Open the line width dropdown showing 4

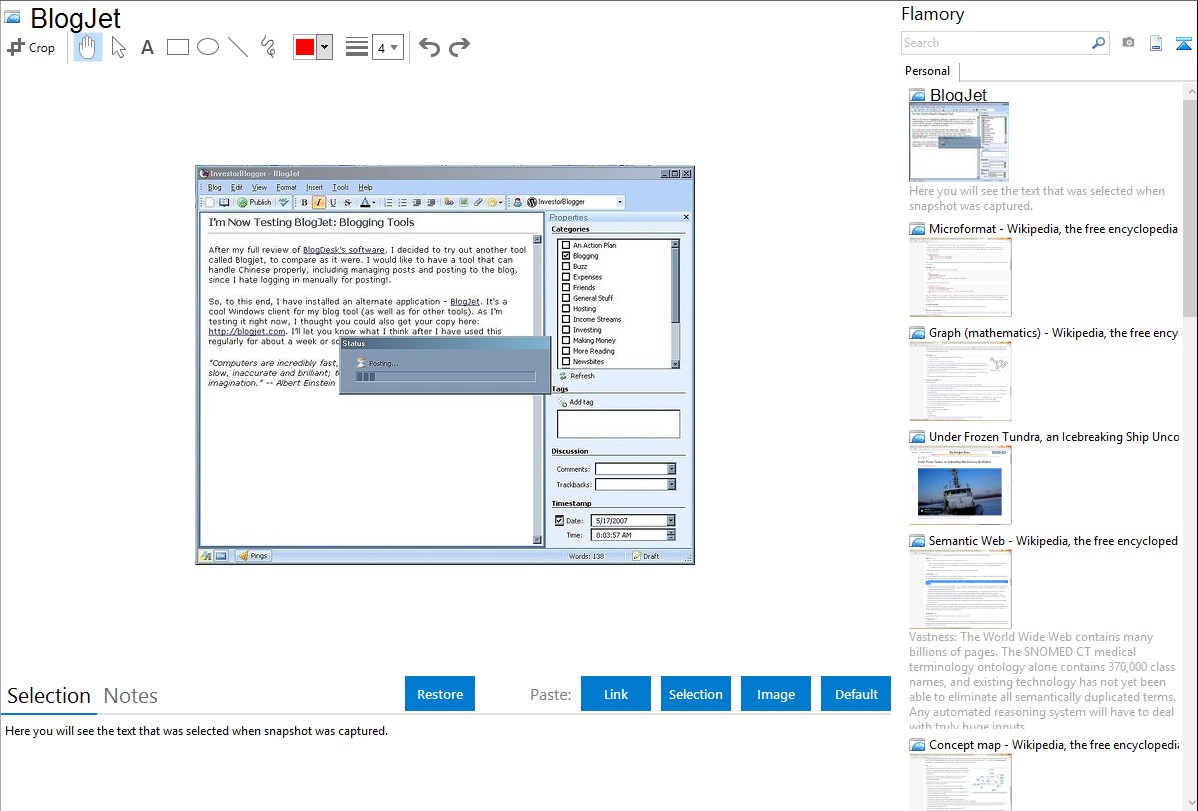coord(388,47)
